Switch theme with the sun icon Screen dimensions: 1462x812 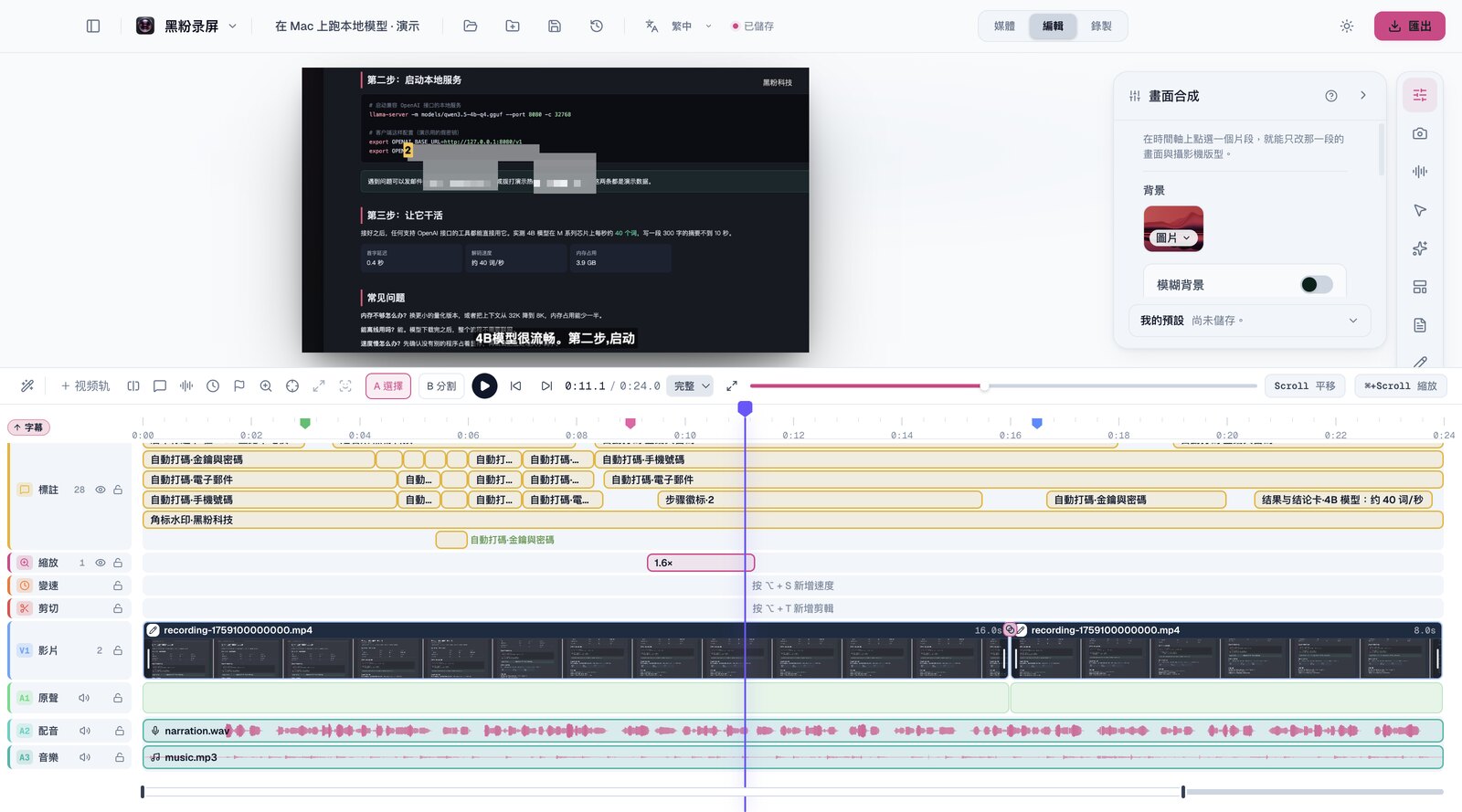pos(1347,26)
